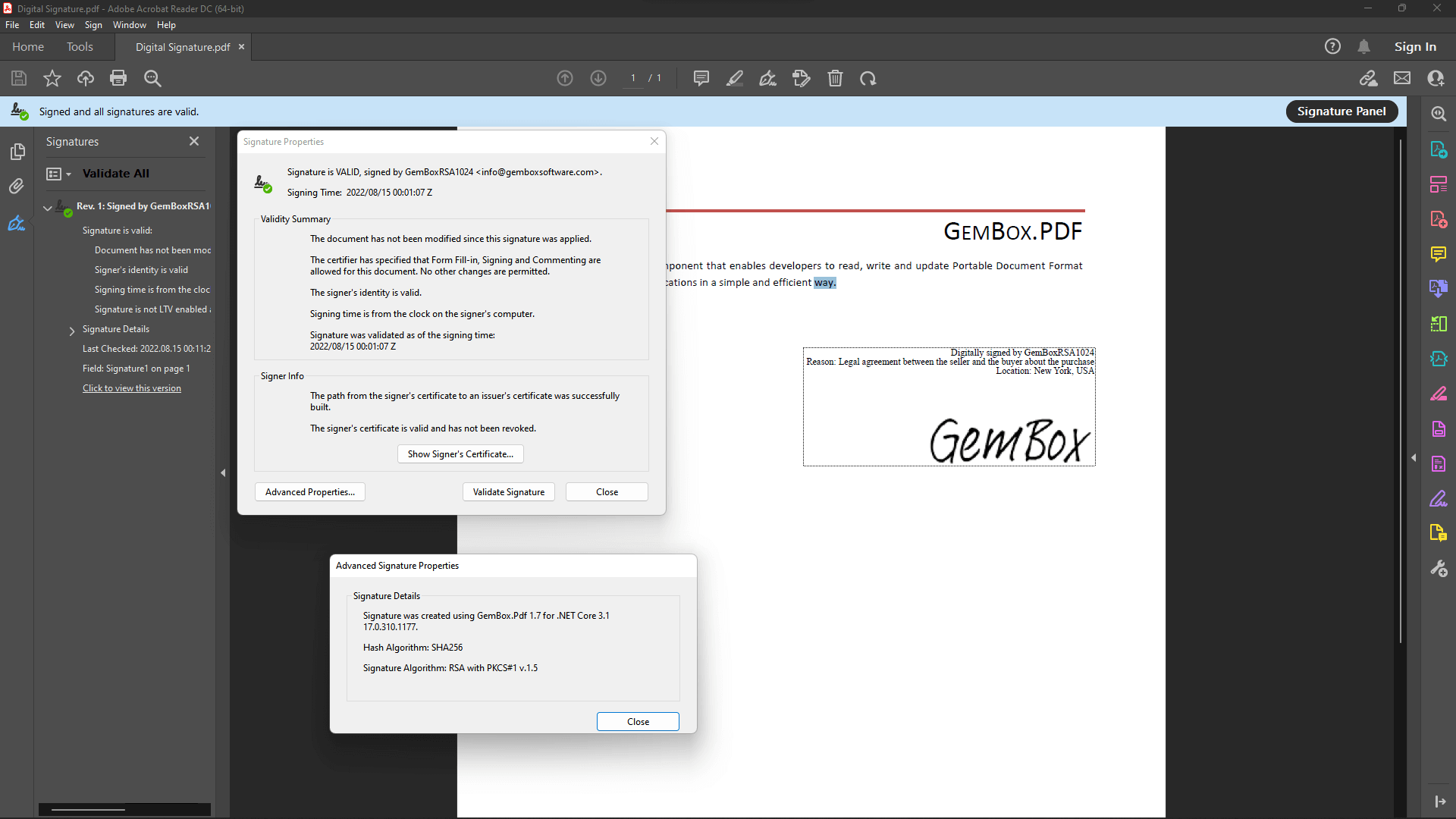Screen dimensions: 1456x819
Task: Open the Attachments paperclip panel icon
Action: pos(17,187)
